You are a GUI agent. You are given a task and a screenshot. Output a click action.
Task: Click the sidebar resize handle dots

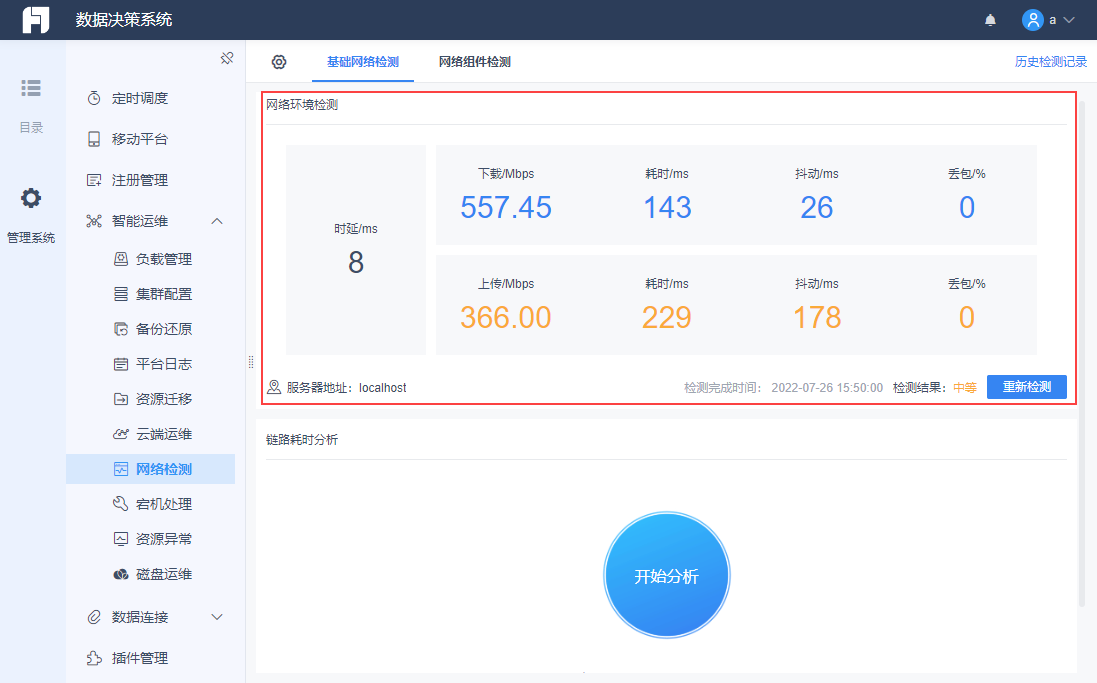tap(251, 362)
